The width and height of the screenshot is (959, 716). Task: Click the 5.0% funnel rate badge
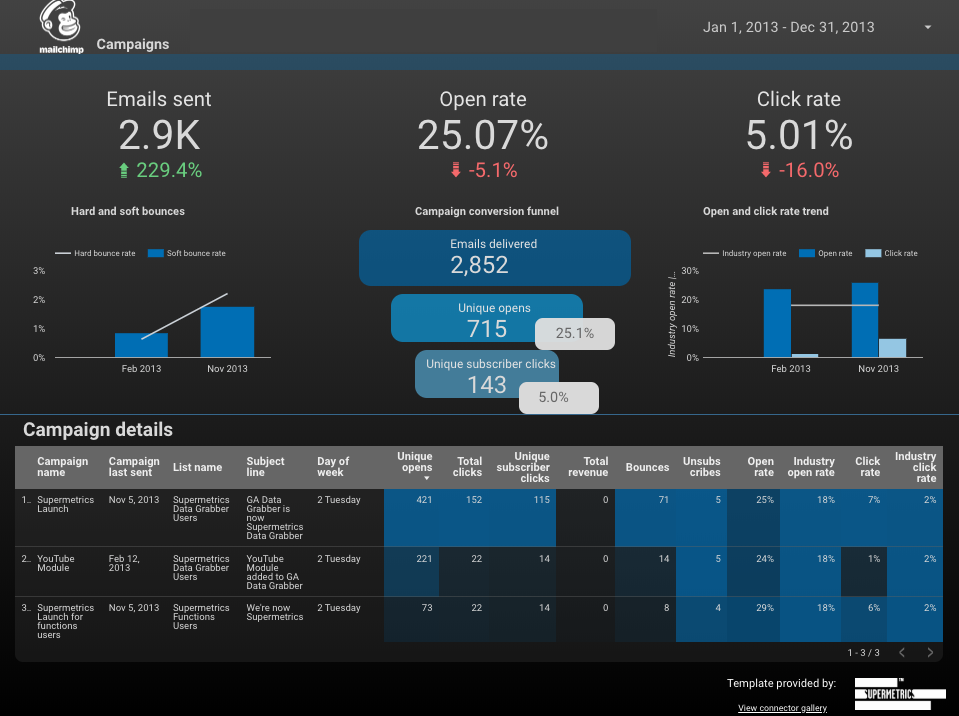click(559, 397)
